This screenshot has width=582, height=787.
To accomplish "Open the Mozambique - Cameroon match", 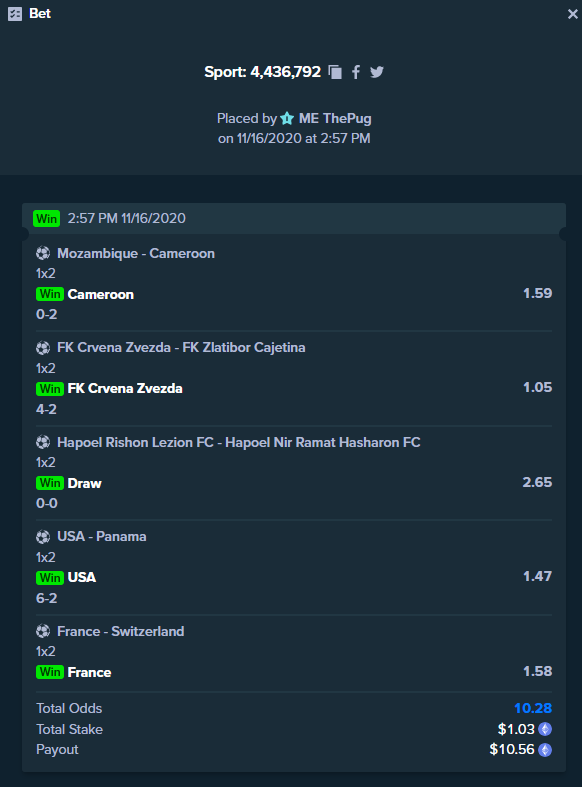I will click(136, 253).
